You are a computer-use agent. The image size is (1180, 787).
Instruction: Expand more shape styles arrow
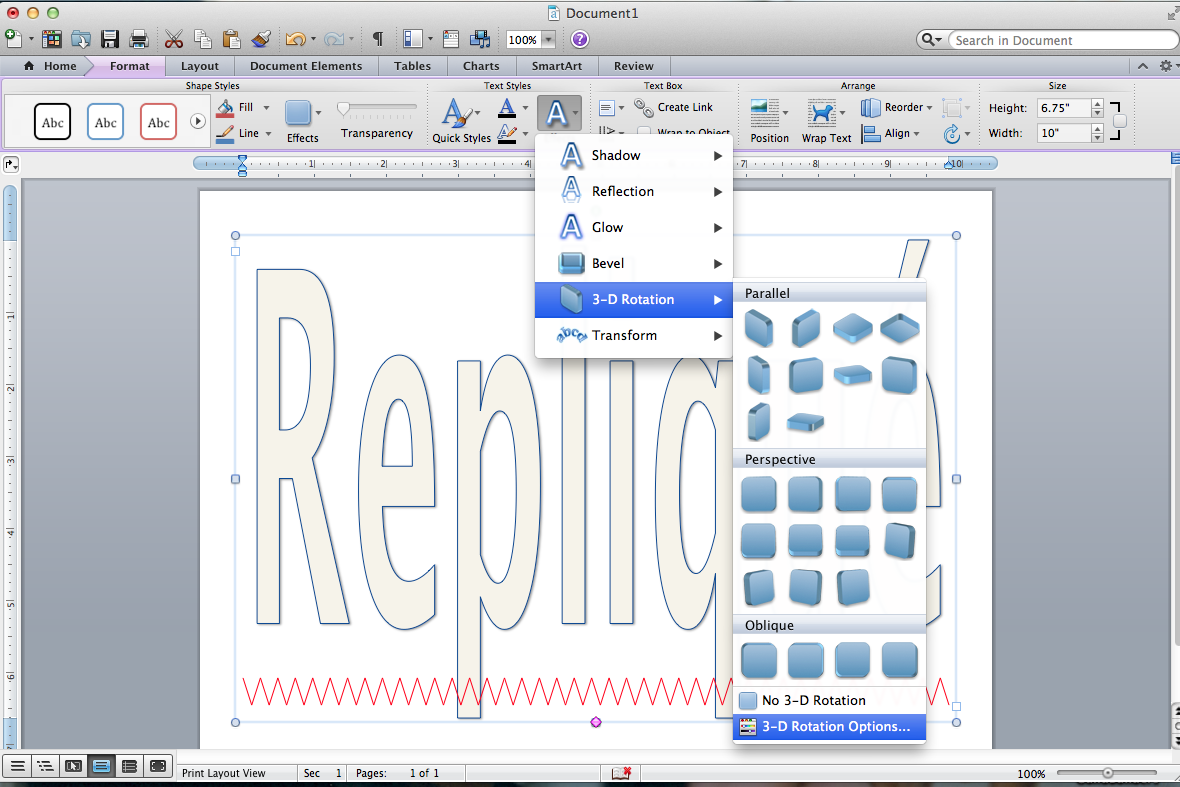198,121
